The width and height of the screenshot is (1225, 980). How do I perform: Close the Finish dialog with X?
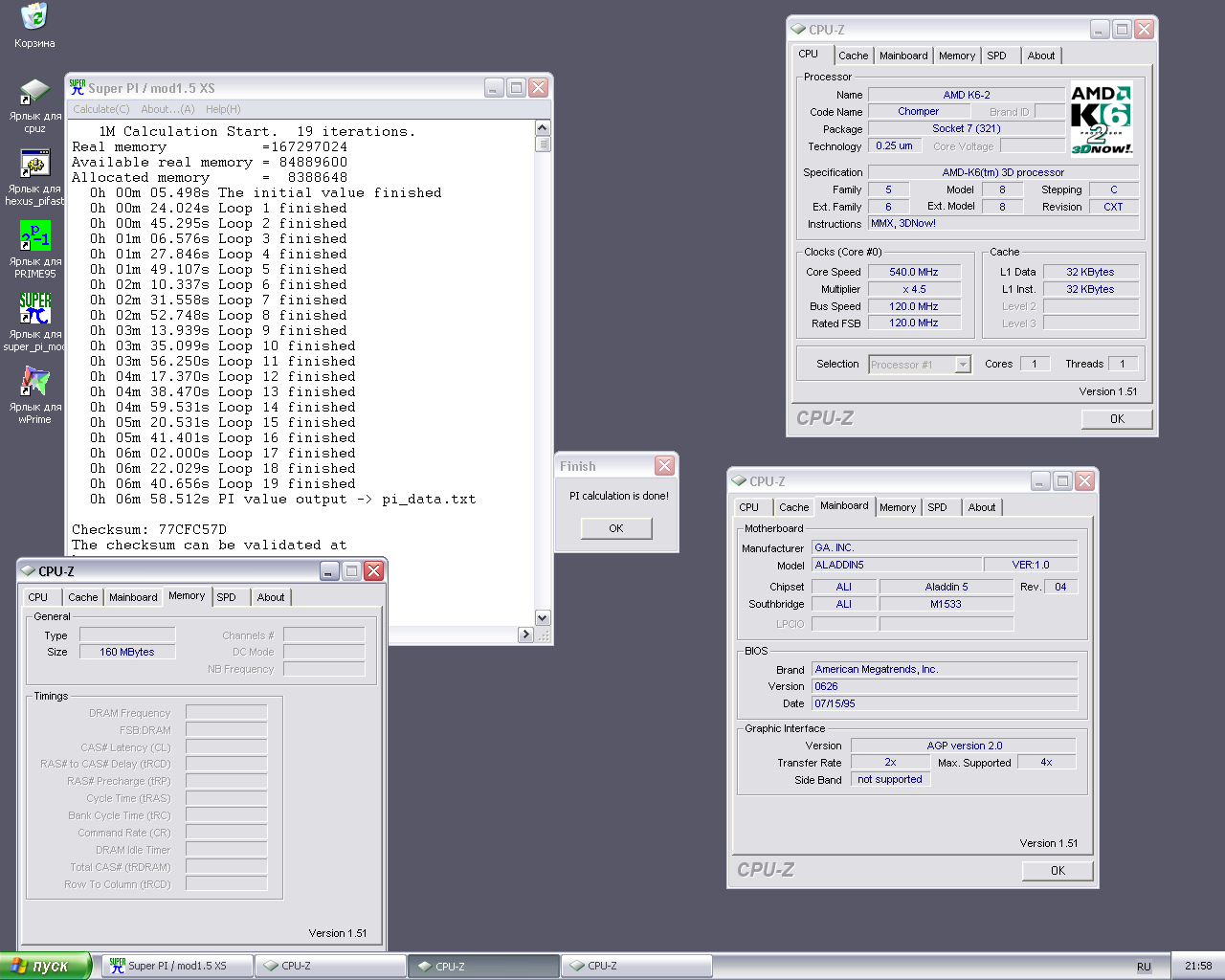(x=664, y=465)
